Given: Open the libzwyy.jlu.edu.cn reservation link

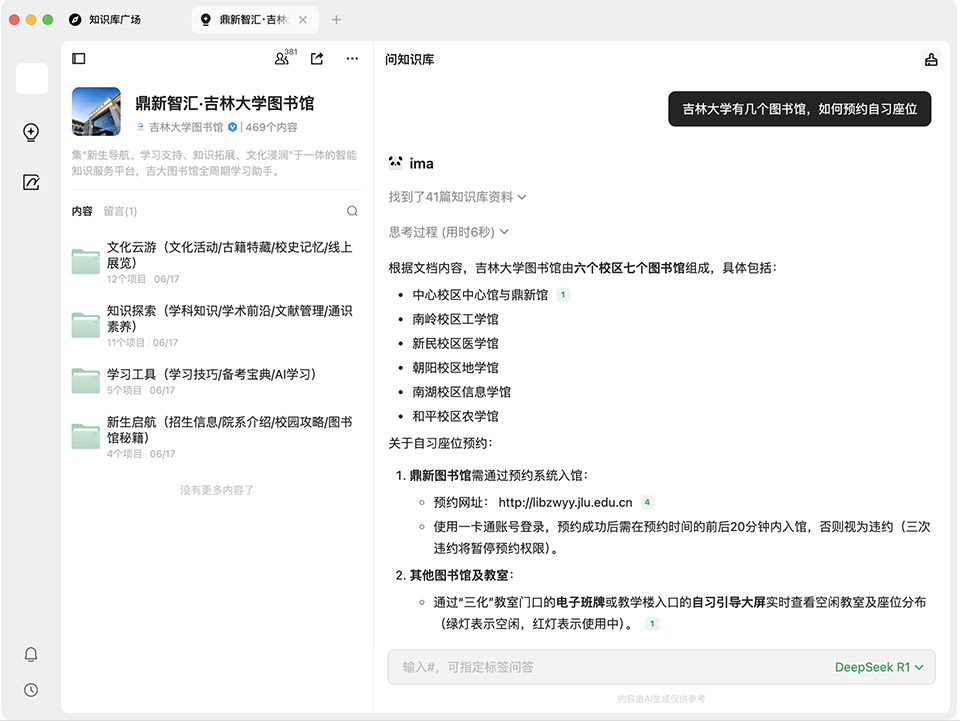Looking at the screenshot, I should point(565,502).
